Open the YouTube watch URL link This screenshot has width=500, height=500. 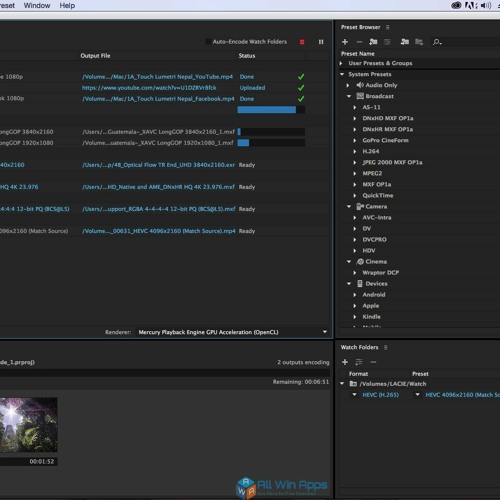point(149,88)
